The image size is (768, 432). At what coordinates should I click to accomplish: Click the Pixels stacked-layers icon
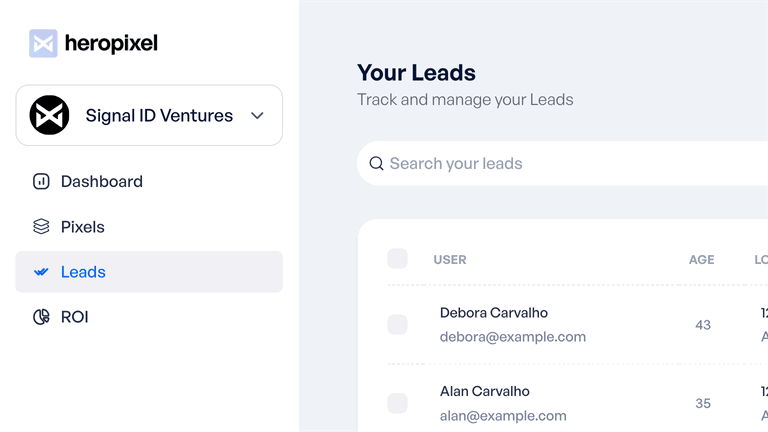pyautogui.click(x=41, y=226)
